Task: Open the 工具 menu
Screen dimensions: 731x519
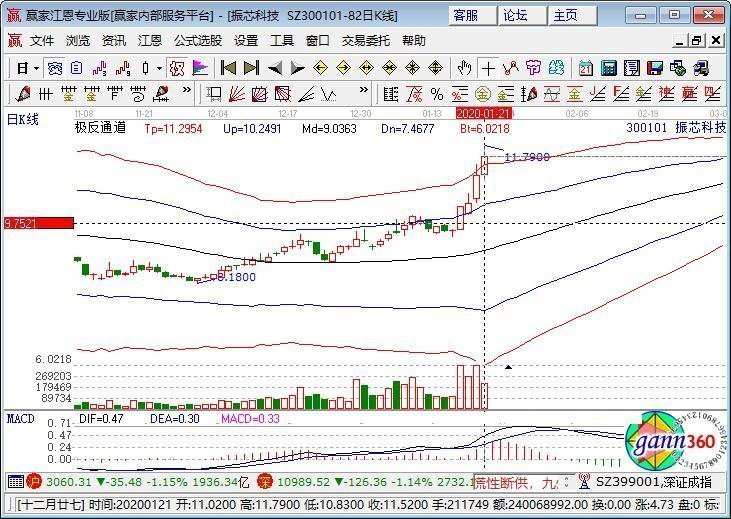Action: [x=282, y=41]
